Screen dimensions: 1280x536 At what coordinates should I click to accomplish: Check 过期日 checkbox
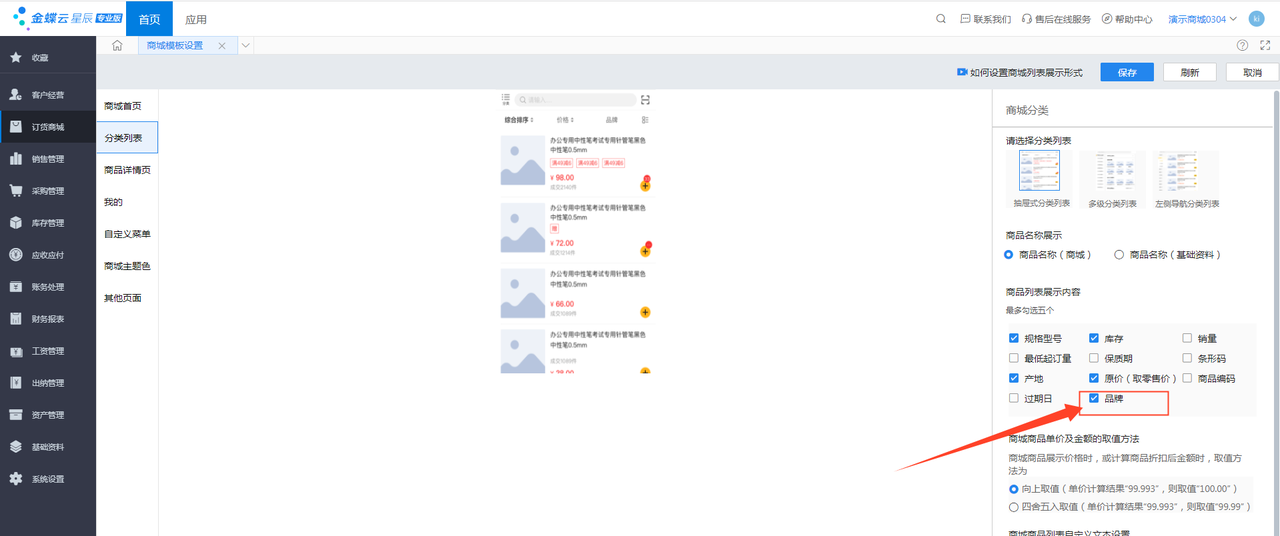[1014, 398]
